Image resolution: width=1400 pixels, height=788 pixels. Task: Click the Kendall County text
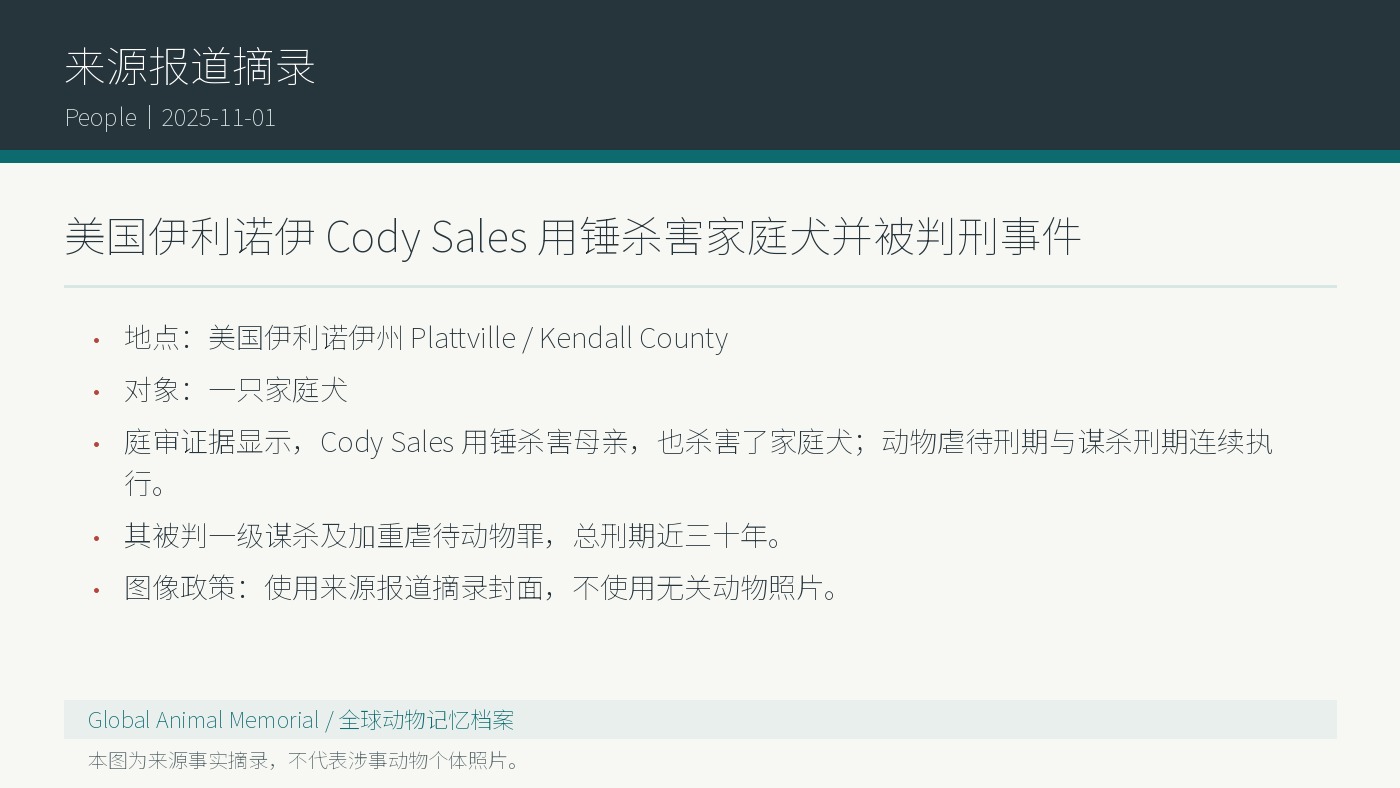(x=634, y=338)
